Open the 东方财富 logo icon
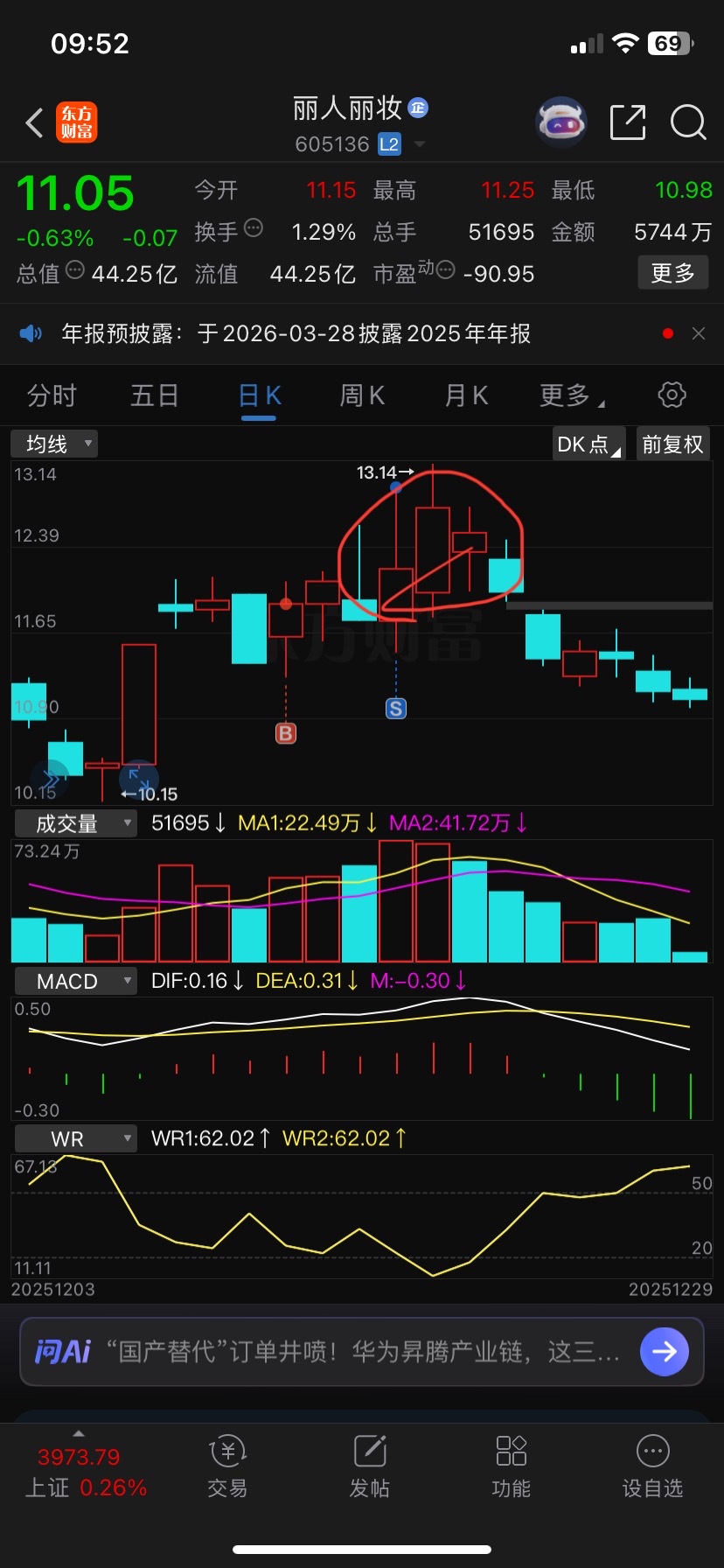 coord(77,122)
